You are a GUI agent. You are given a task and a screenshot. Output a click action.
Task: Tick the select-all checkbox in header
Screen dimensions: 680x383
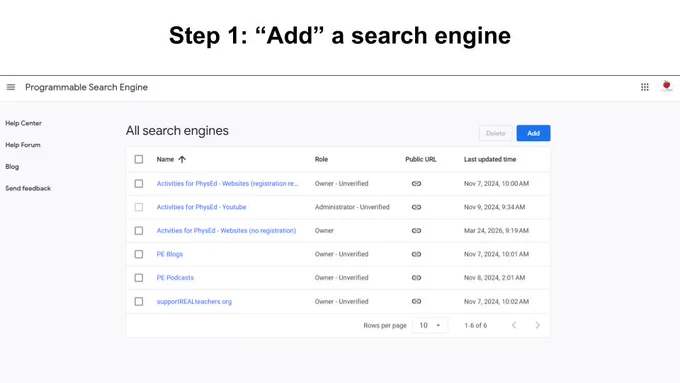click(139, 159)
